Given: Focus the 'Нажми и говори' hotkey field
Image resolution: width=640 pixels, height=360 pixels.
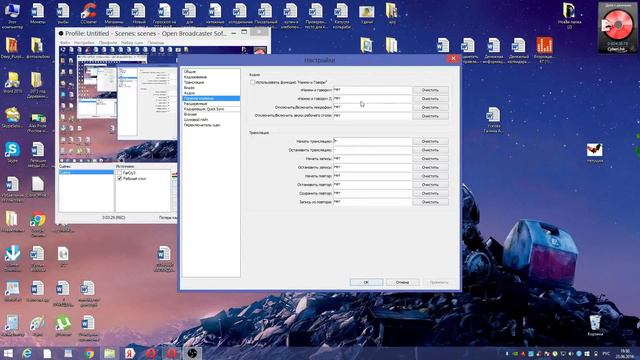Looking at the screenshot, I should (x=372, y=90).
